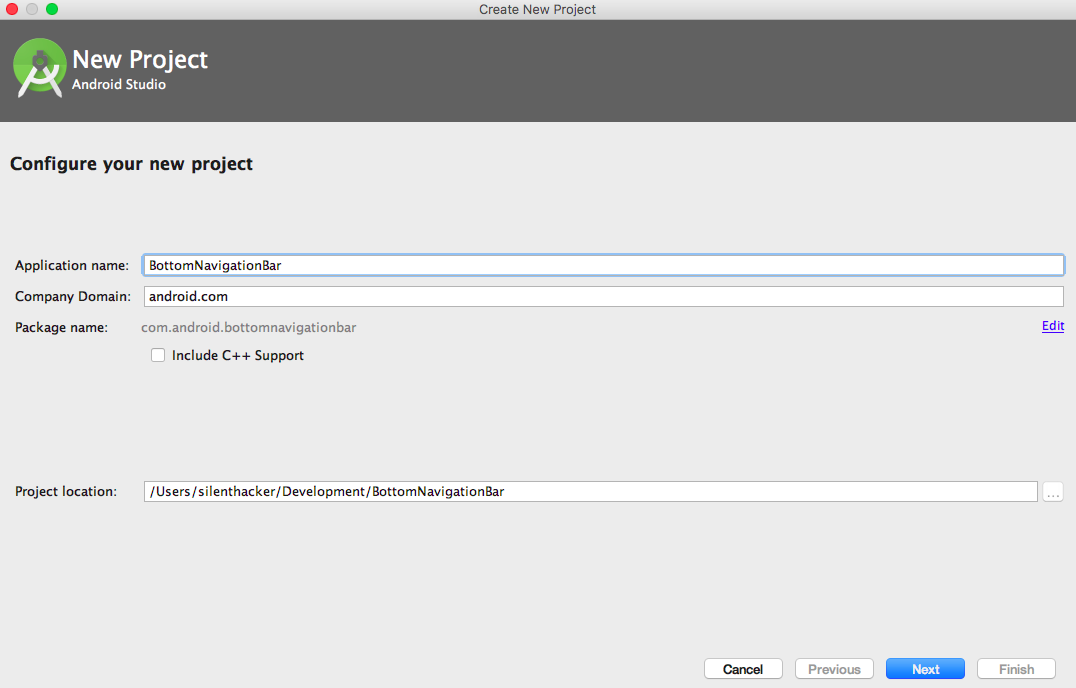Click the Include C++ Support label text
This screenshot has width=1076, height=688.
238,355
